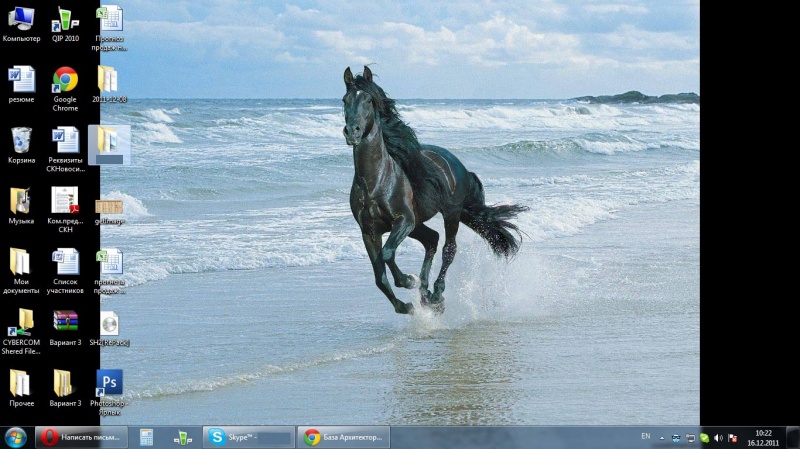Select the Музыка folder icon
Screen dimensions: 800x449
[21, 201]
